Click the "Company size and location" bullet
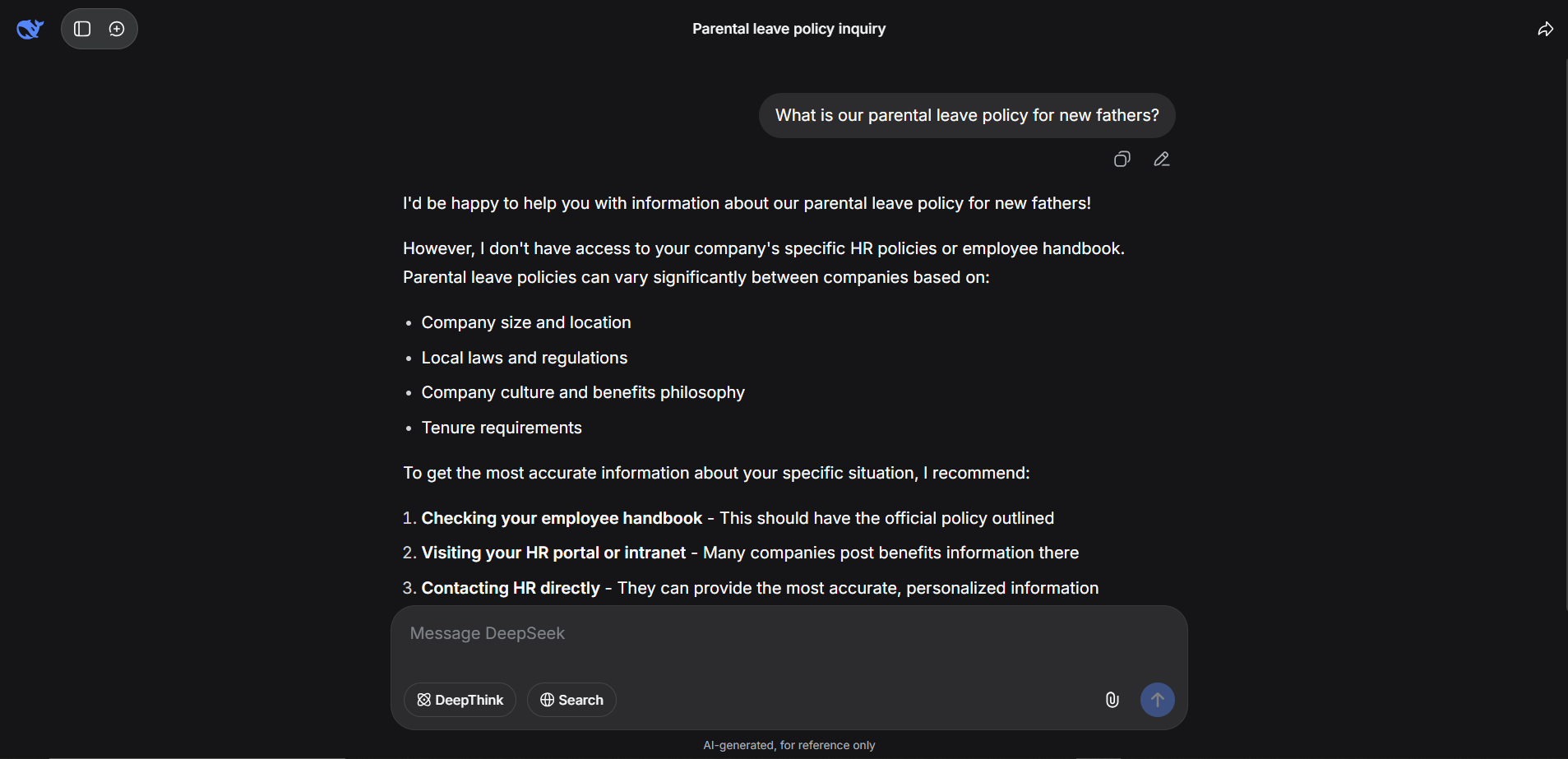This screenshot has height=759, width=1568. 526,322
